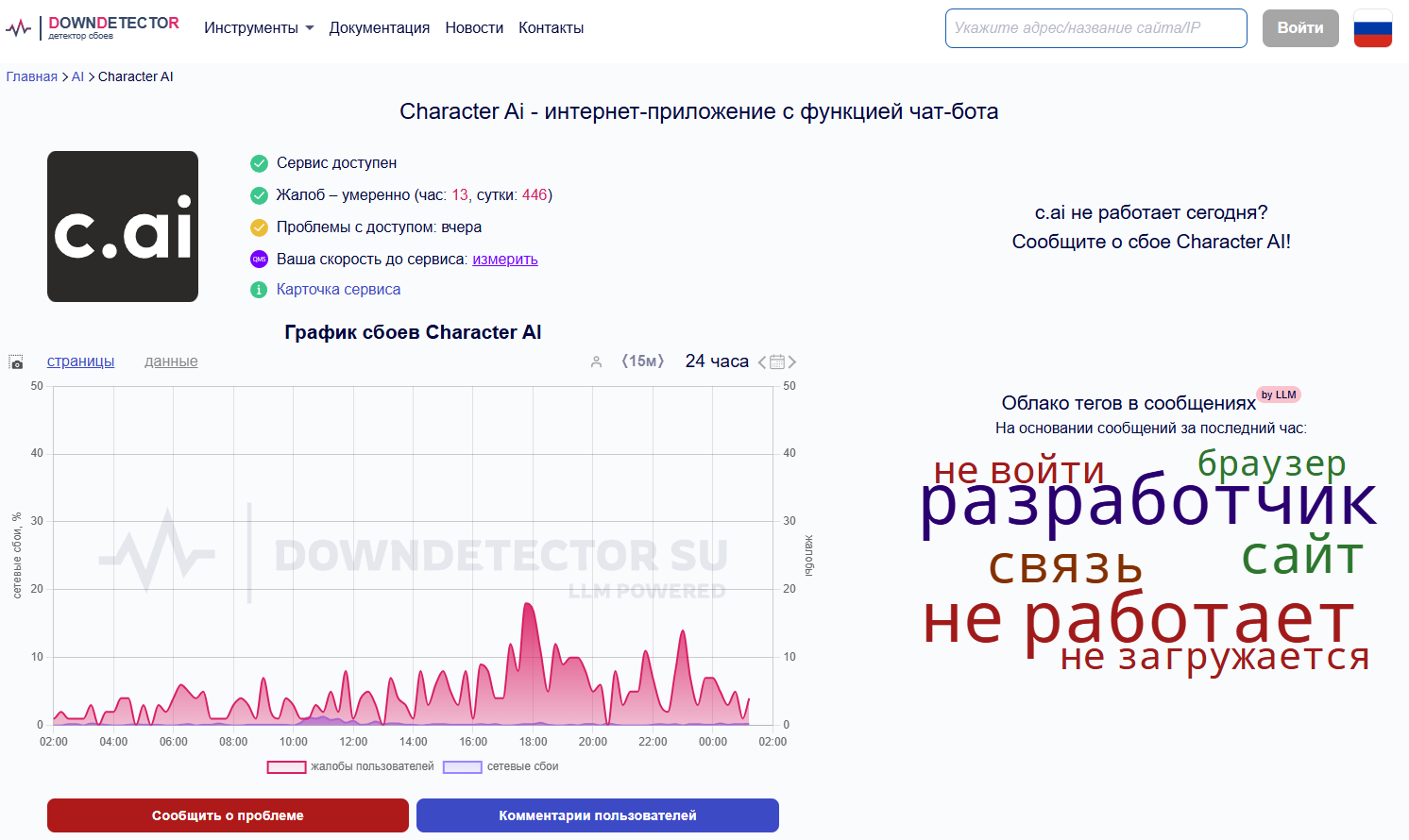
Task: Click the связь tag
Action: [x=1065, y=565]
